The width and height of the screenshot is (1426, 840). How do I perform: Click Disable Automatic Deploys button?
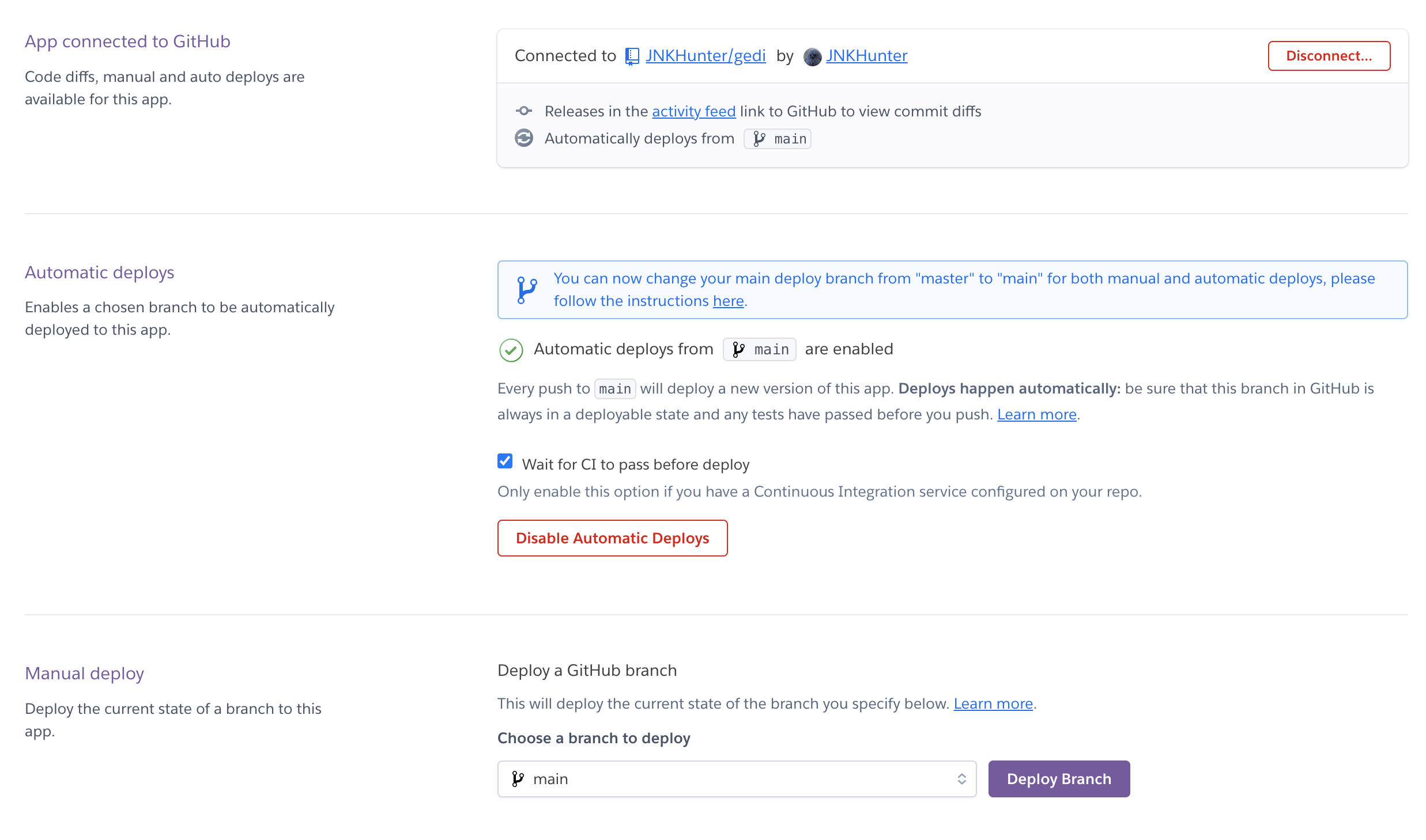pyautogui.click(x=612, y=538)
